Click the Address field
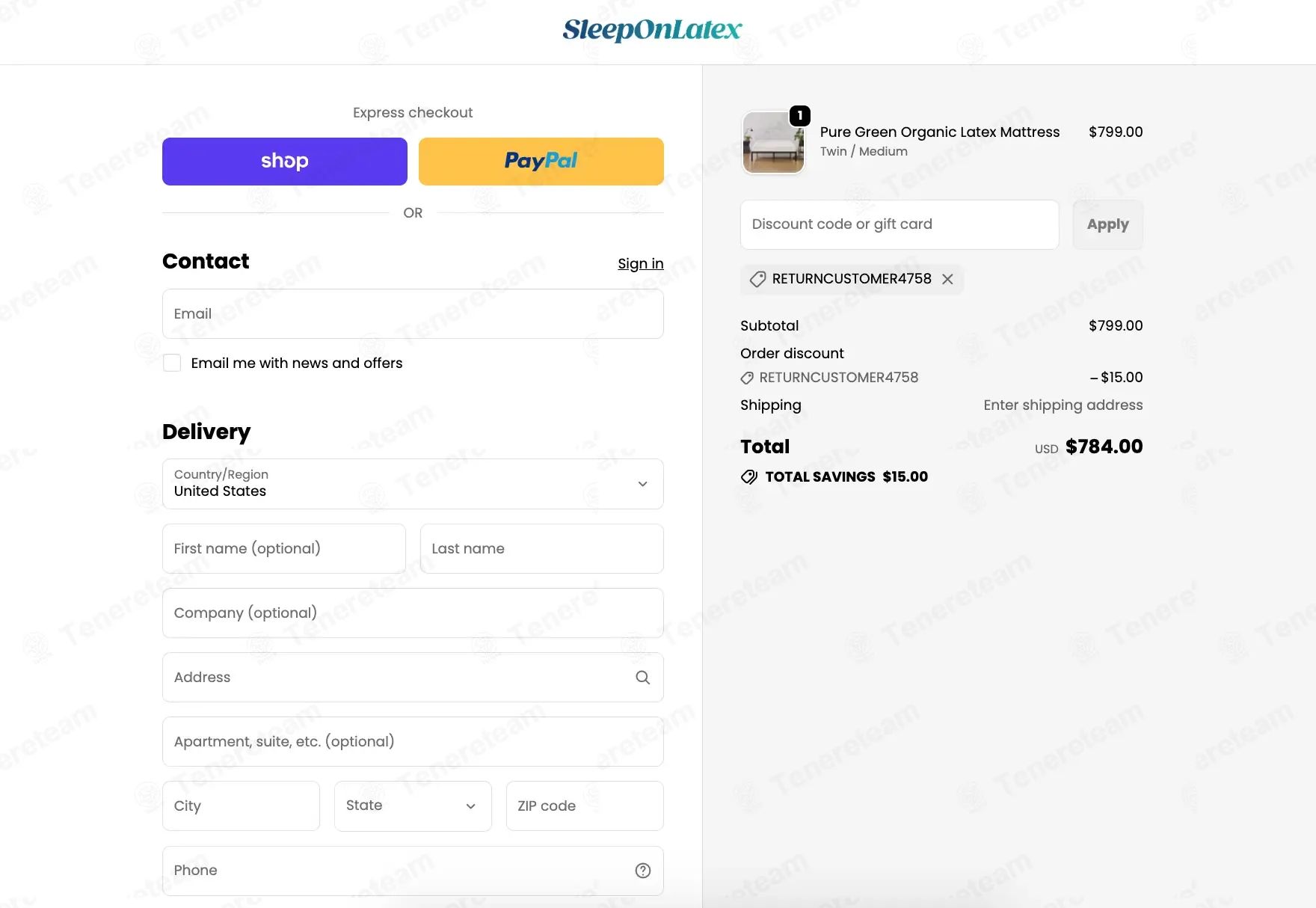This screenshot has width=1316, height=908. (413, 677)
